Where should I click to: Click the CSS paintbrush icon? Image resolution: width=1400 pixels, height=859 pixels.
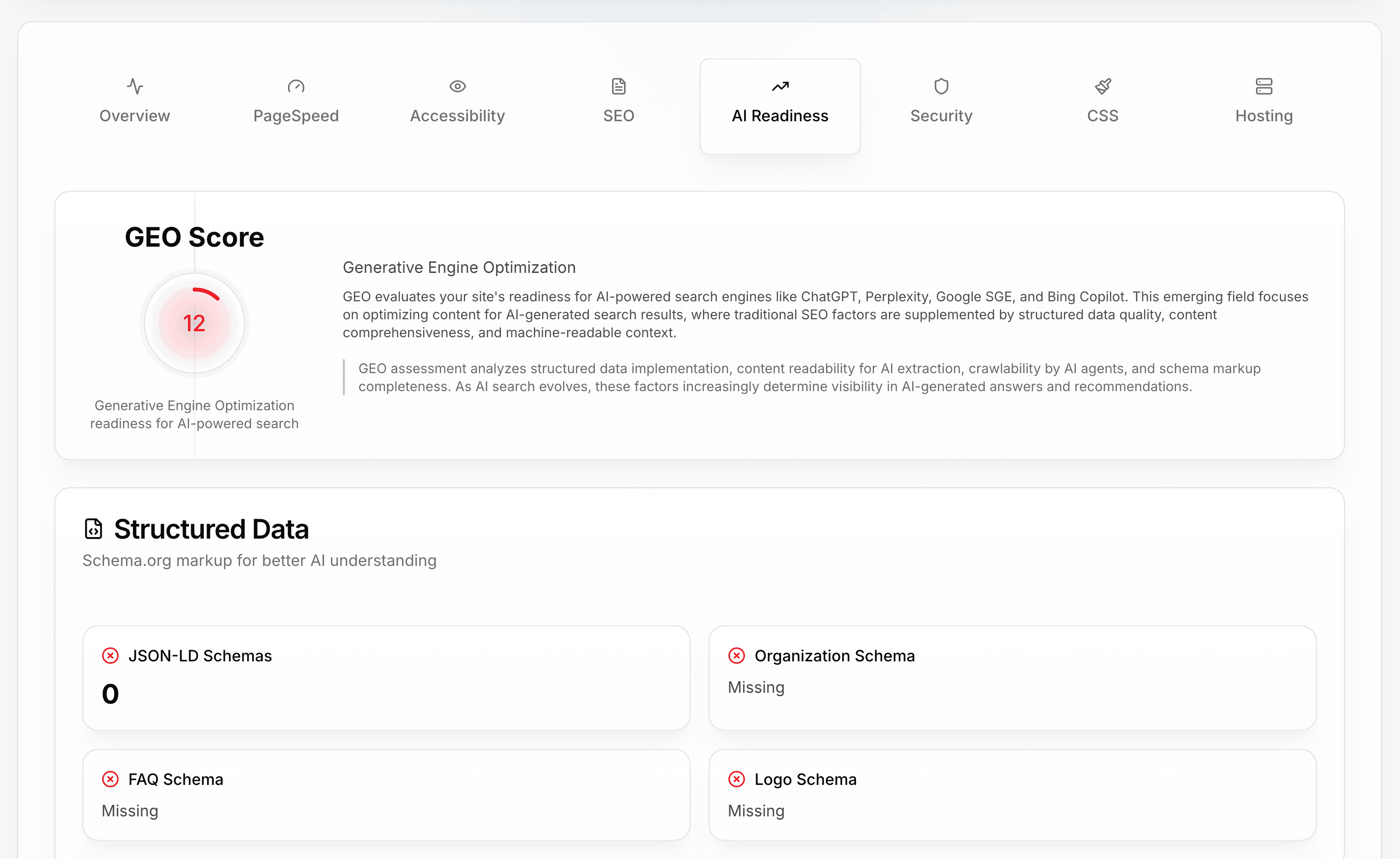pyautogui.click(x=1103, y=86)
